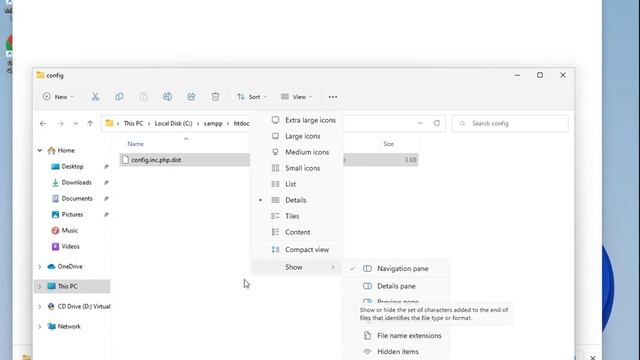The height and width of the screenshot is (360, 640).
Task: Click the Share icon in toolbar
Action: point(191,97)
